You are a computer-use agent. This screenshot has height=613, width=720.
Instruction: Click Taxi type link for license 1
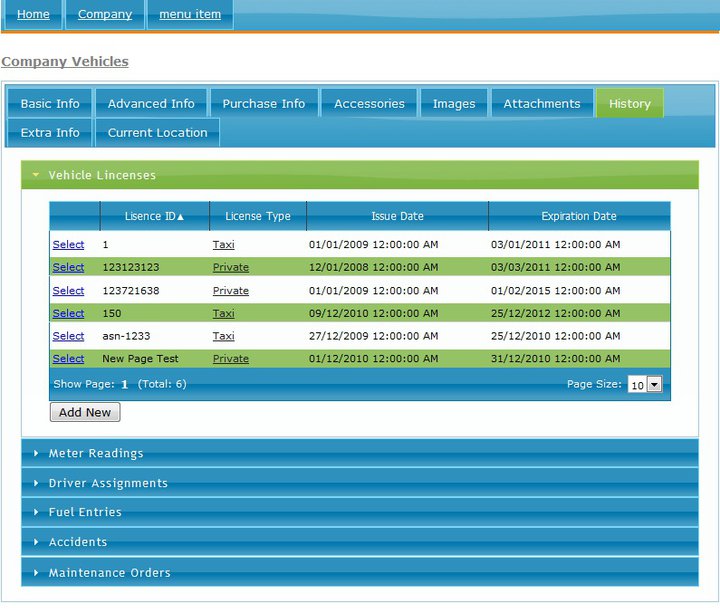click(x=224, y=244)
